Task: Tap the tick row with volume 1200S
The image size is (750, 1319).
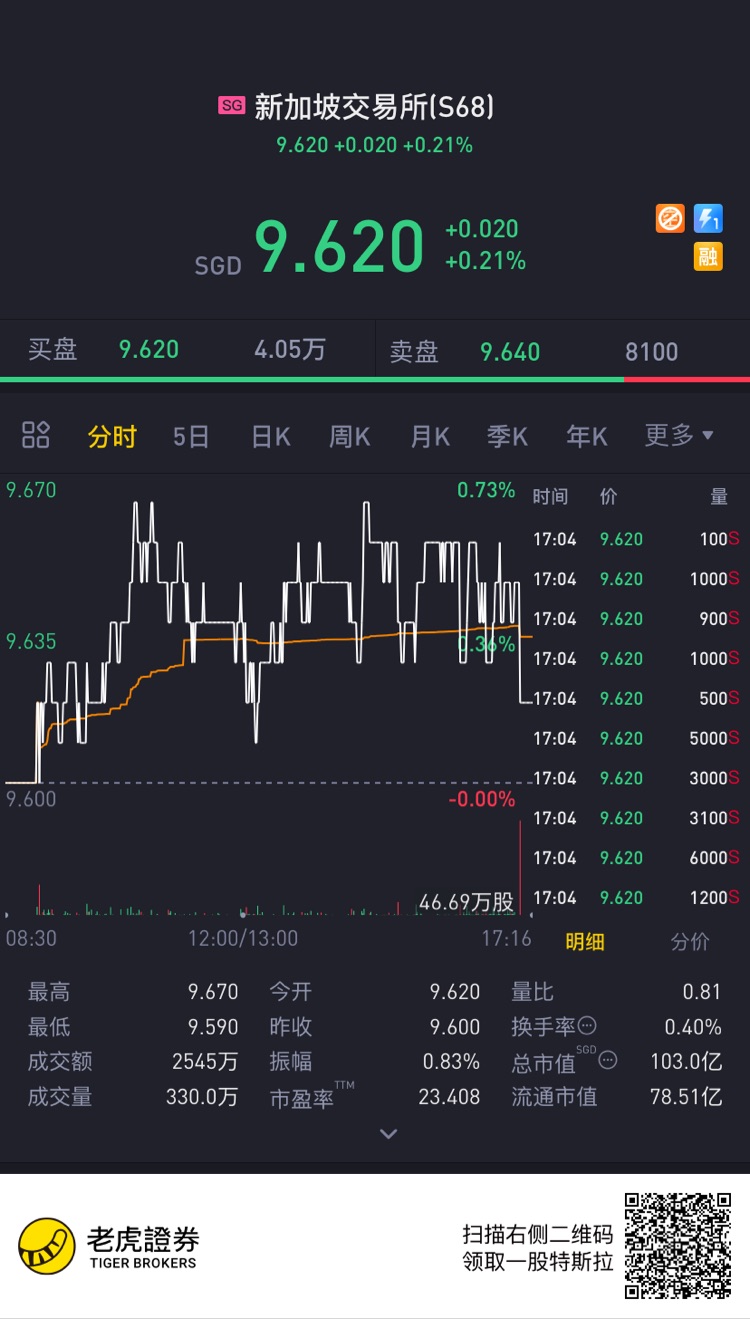Action: (x=636, y=898)
